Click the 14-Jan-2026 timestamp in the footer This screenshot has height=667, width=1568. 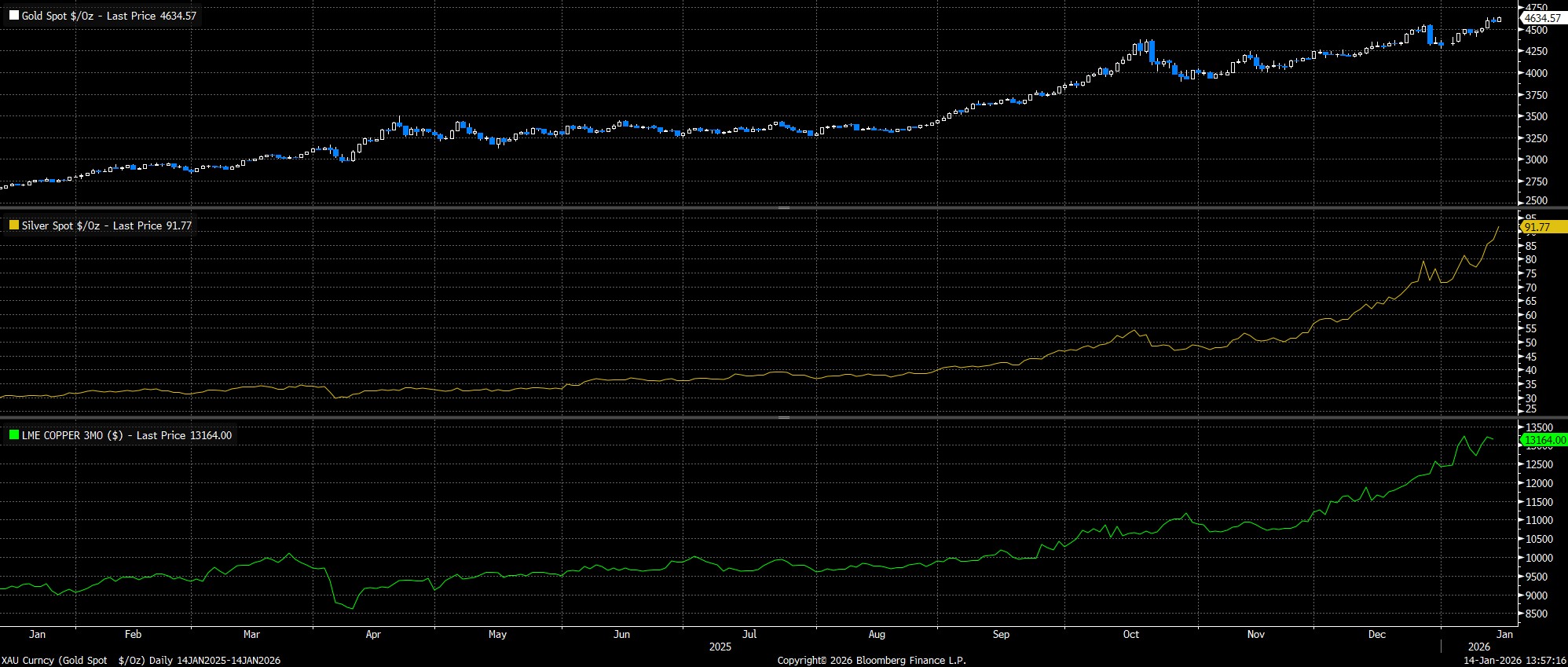pos(1511,661)
